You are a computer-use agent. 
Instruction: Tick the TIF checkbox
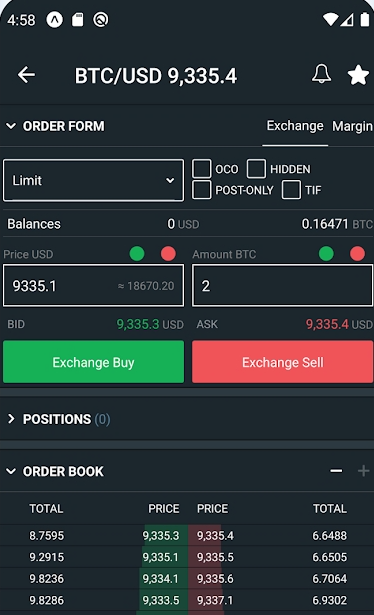point(291,190)
